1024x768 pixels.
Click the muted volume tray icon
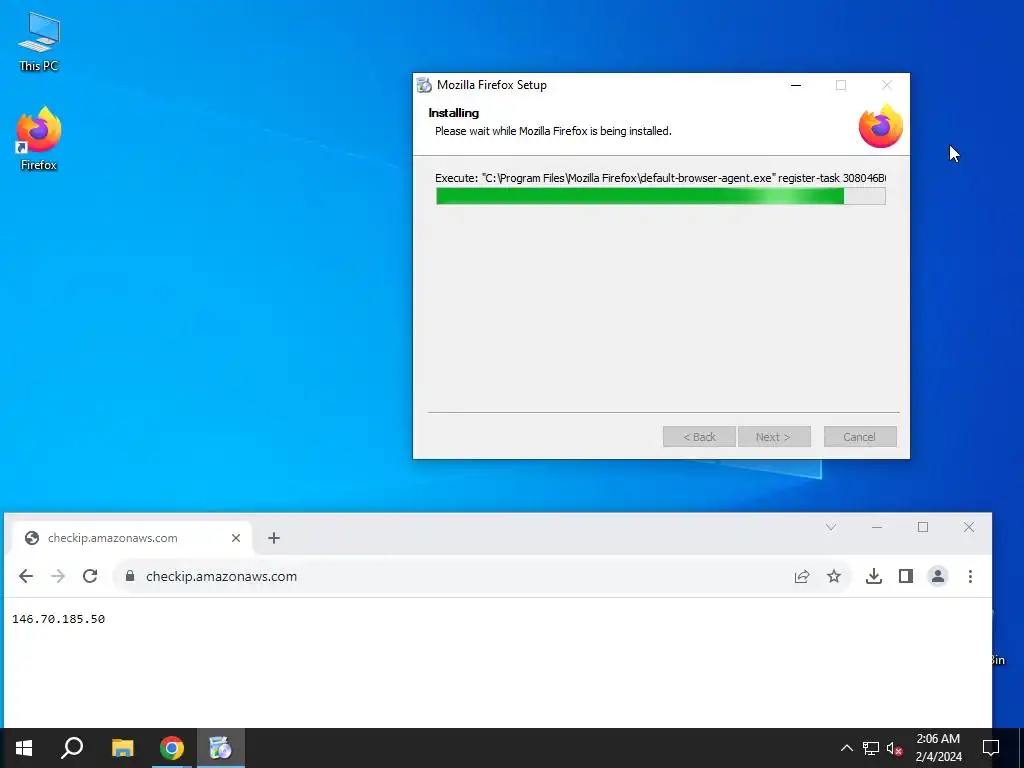click(895, 748)
